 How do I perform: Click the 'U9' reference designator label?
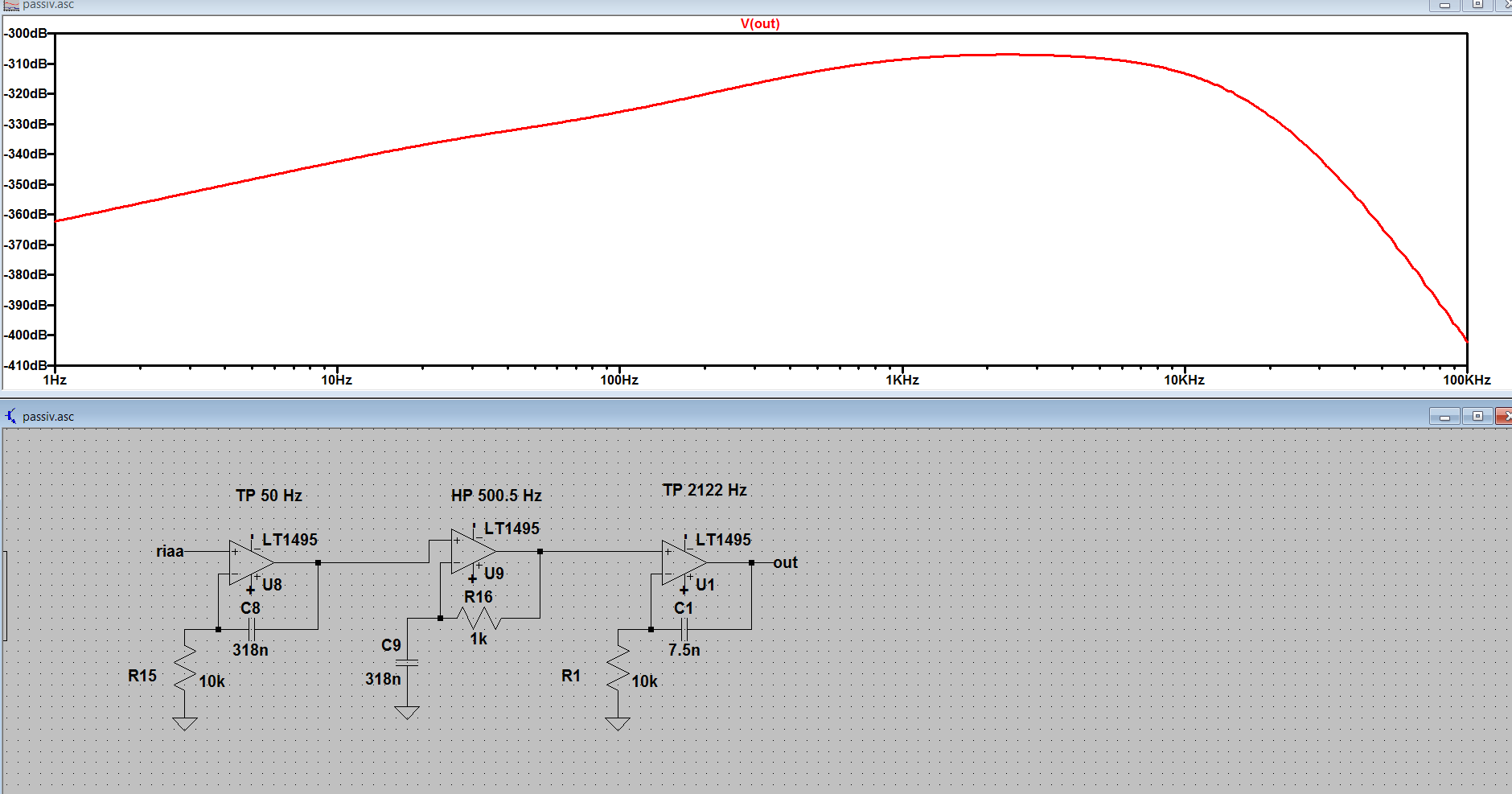(x=495, y=574)
